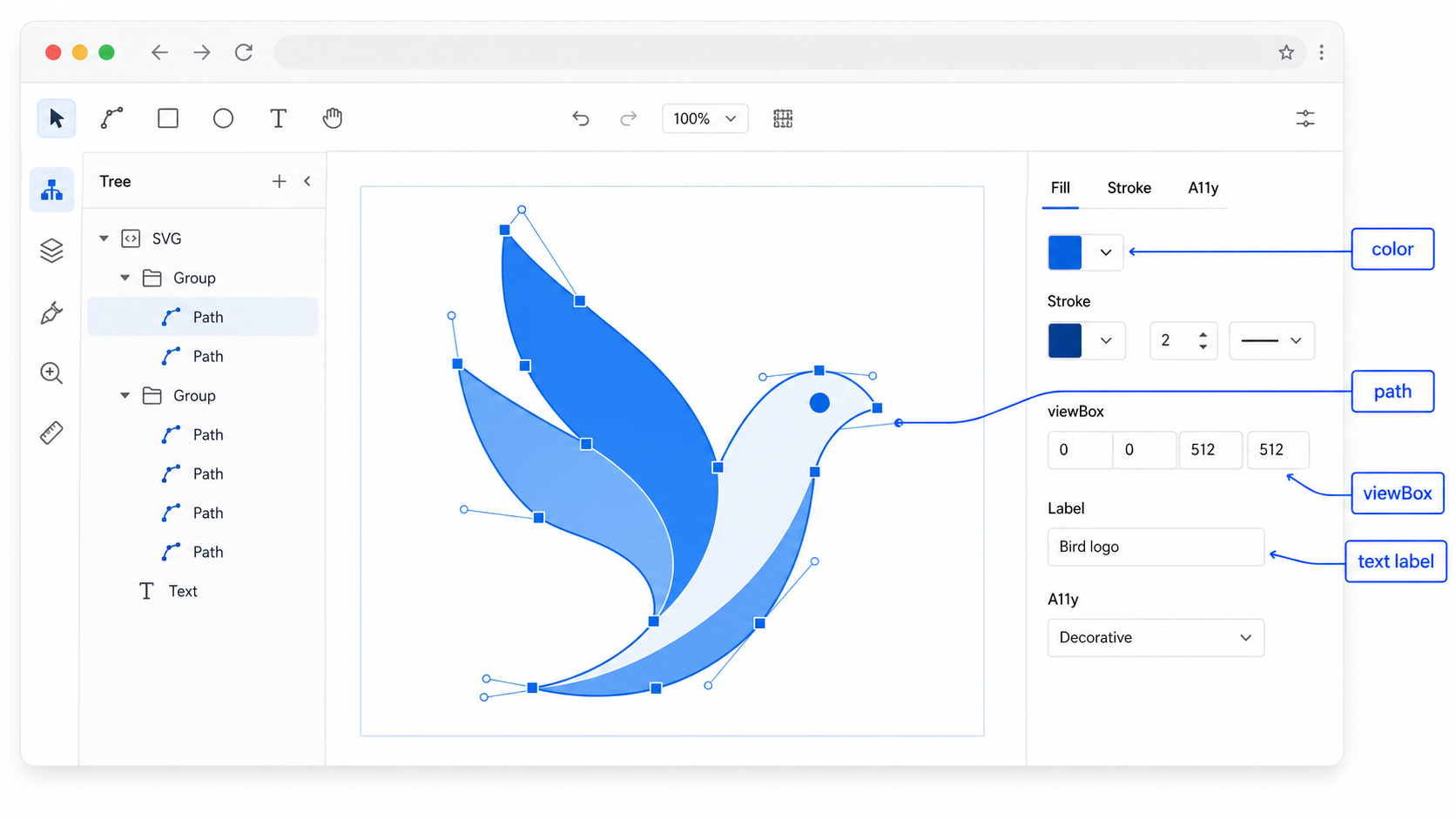Viewport: 1456px width, 819px height.
Task: Open the Decorative A11y dropdown
Action: pyautogui.click(x=1156, y=638)
